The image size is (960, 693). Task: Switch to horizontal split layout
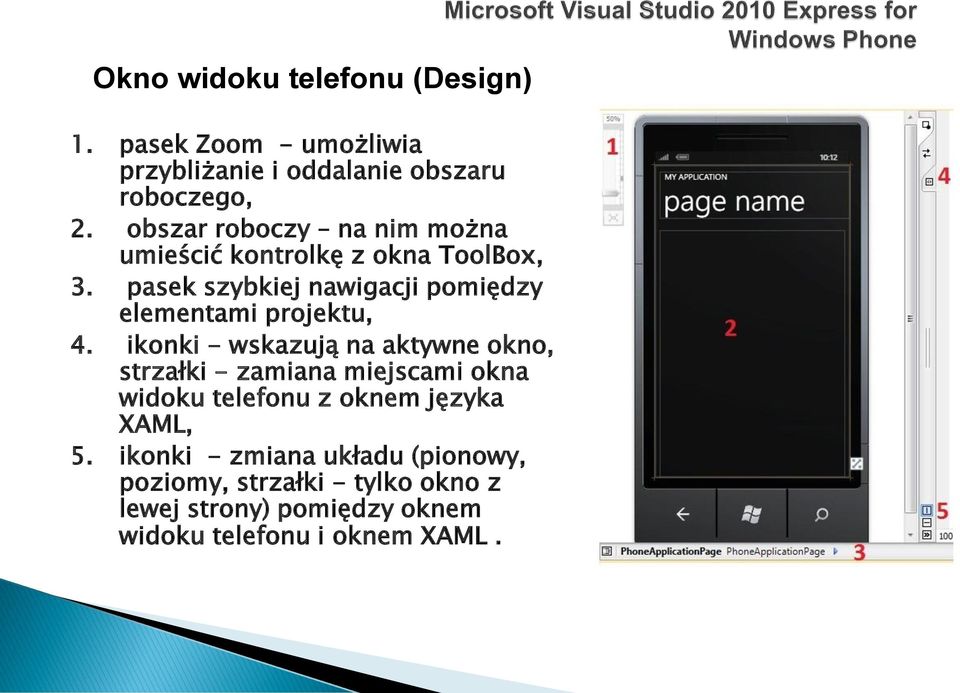926,523
